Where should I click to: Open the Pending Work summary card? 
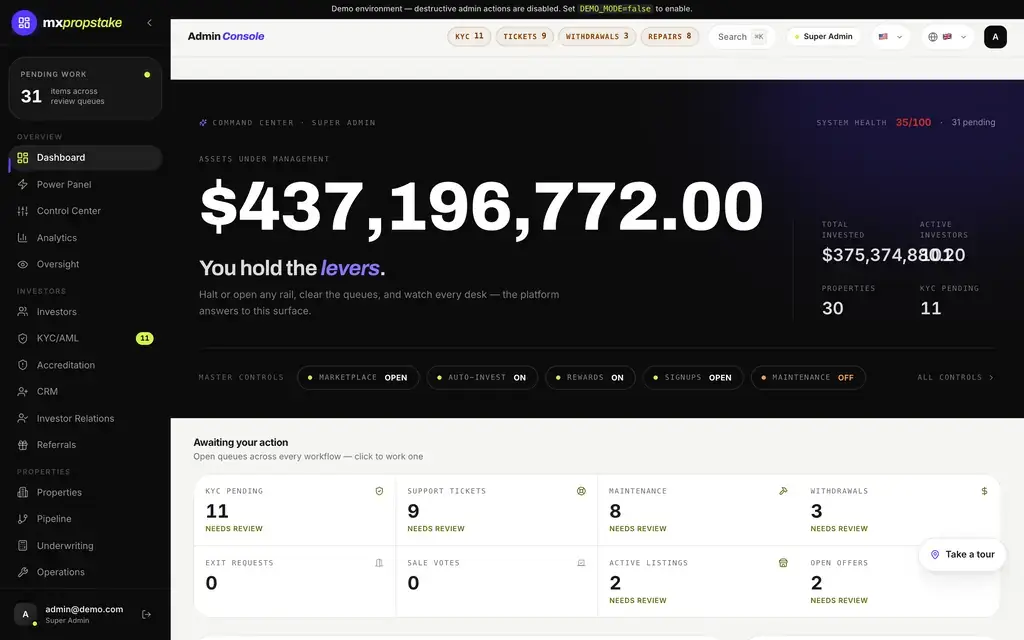pyautogui.click(x=85, y=88)
